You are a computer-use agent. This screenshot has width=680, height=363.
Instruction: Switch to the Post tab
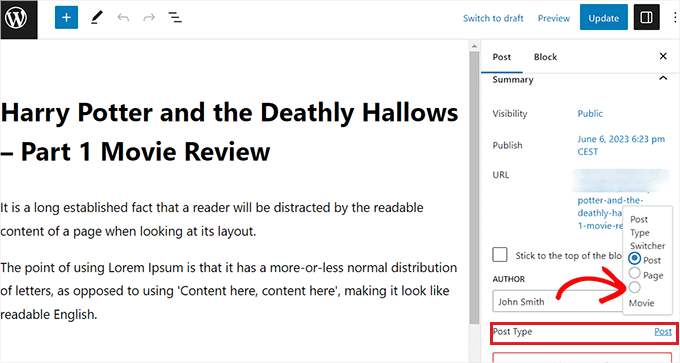coord(502,57)
